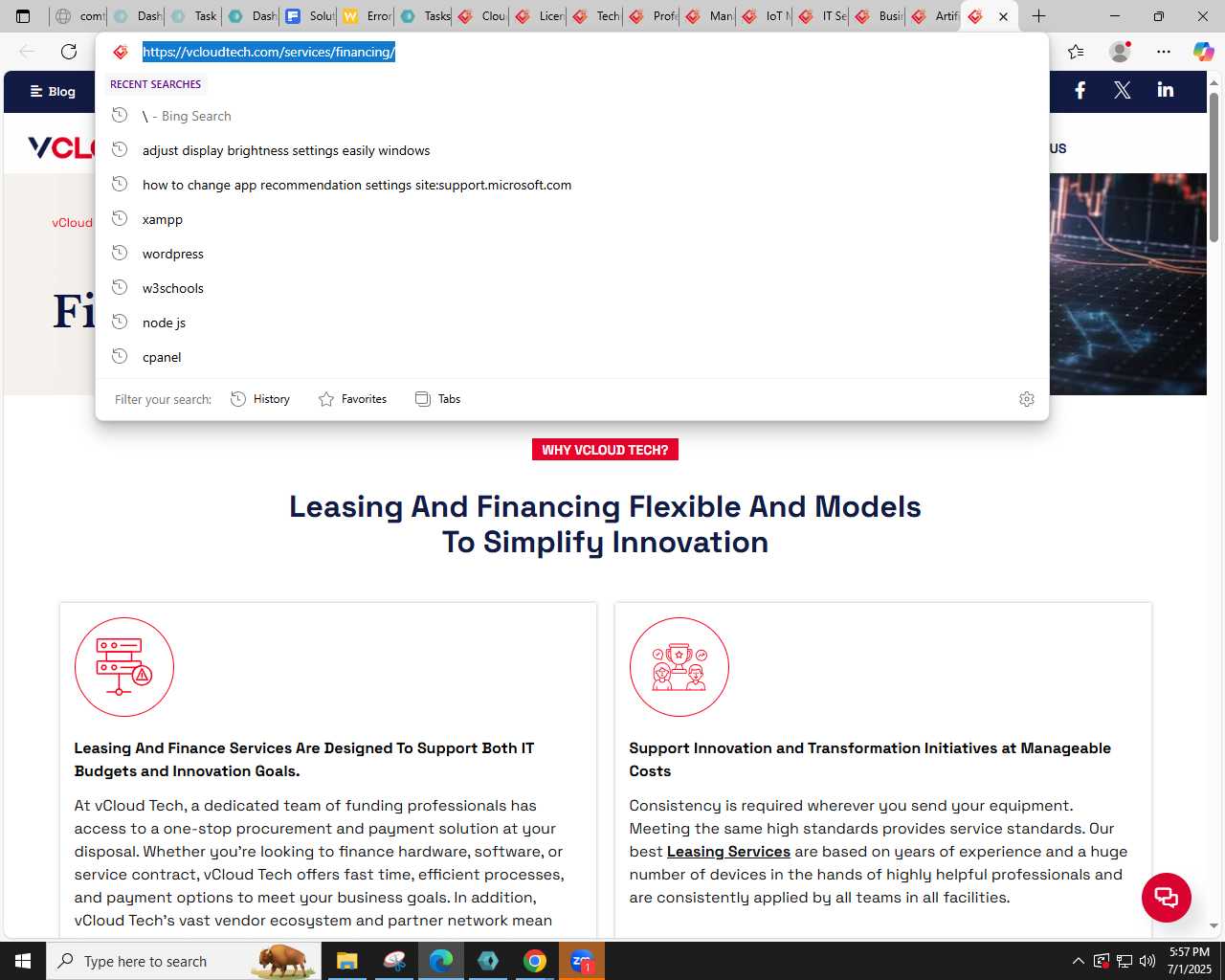This screenshot has width=1225, height=980.
Task: Open the taskbar clock and date
Action: pyautogui.click(x=1190, y=961)
